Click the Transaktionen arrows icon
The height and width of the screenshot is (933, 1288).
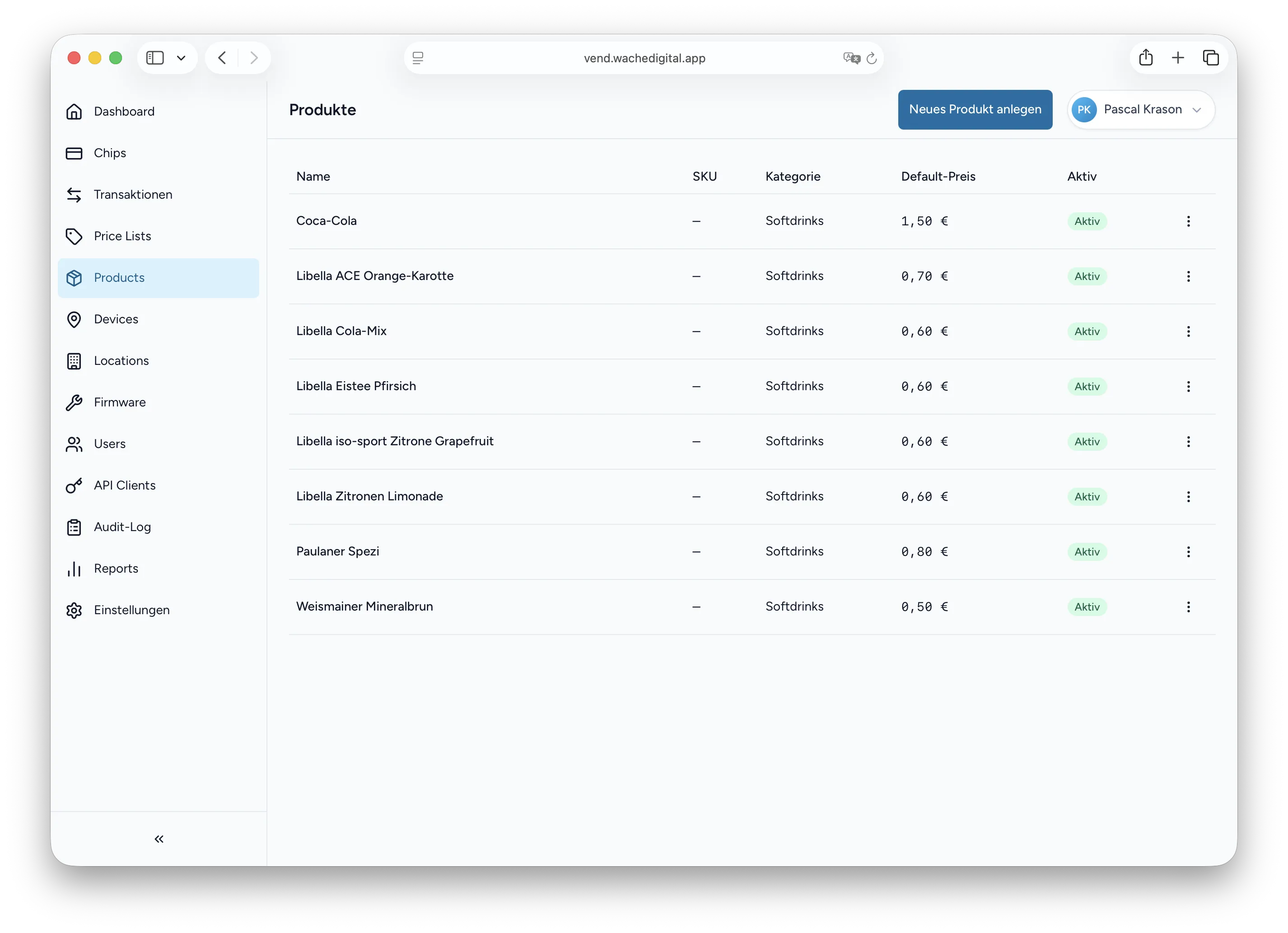point(74,195)
